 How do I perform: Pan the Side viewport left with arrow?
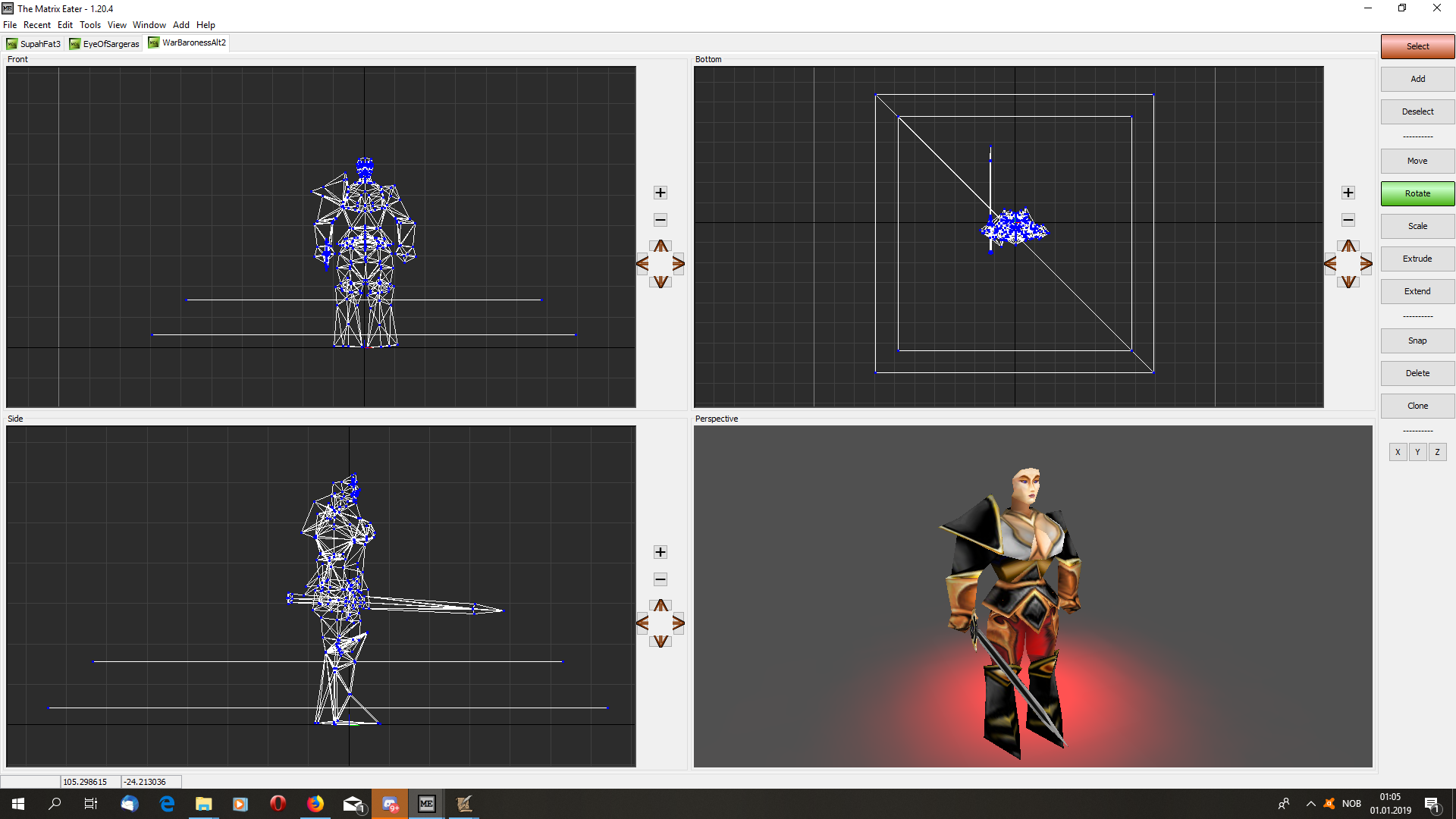coord(642,623)
